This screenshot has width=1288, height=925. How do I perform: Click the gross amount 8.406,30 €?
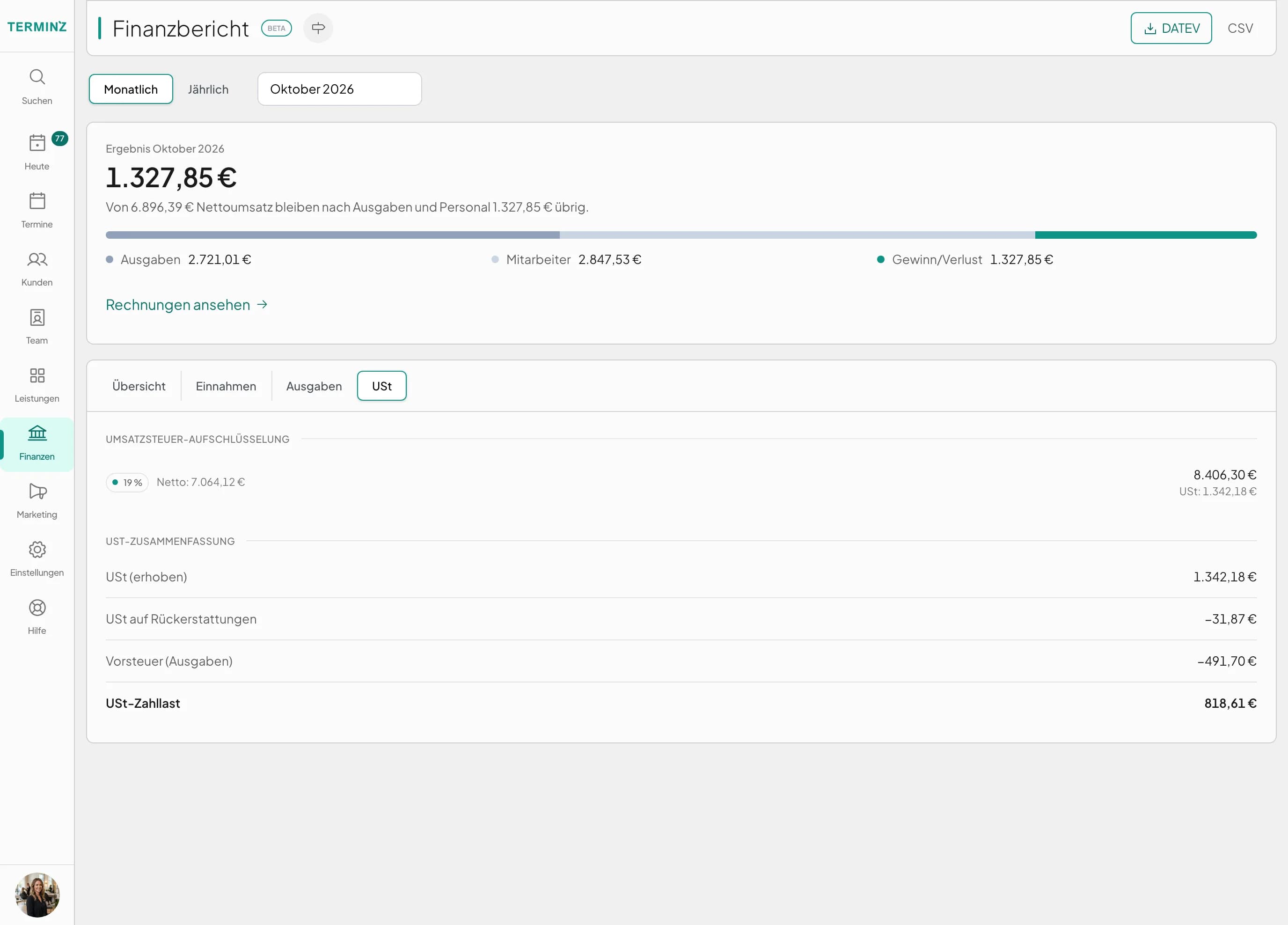[1225, 475]
